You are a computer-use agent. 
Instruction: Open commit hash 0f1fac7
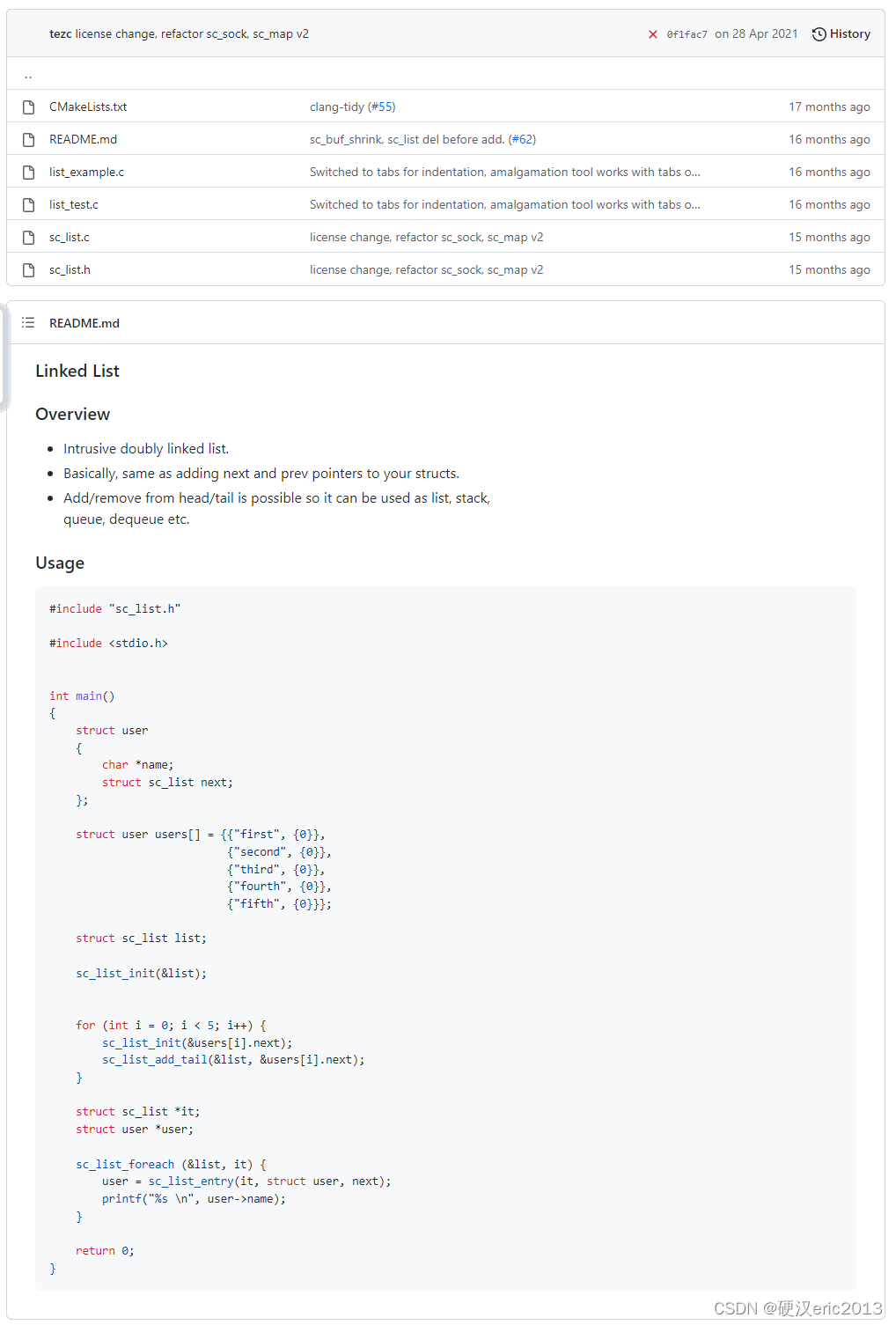pos(687,34)
